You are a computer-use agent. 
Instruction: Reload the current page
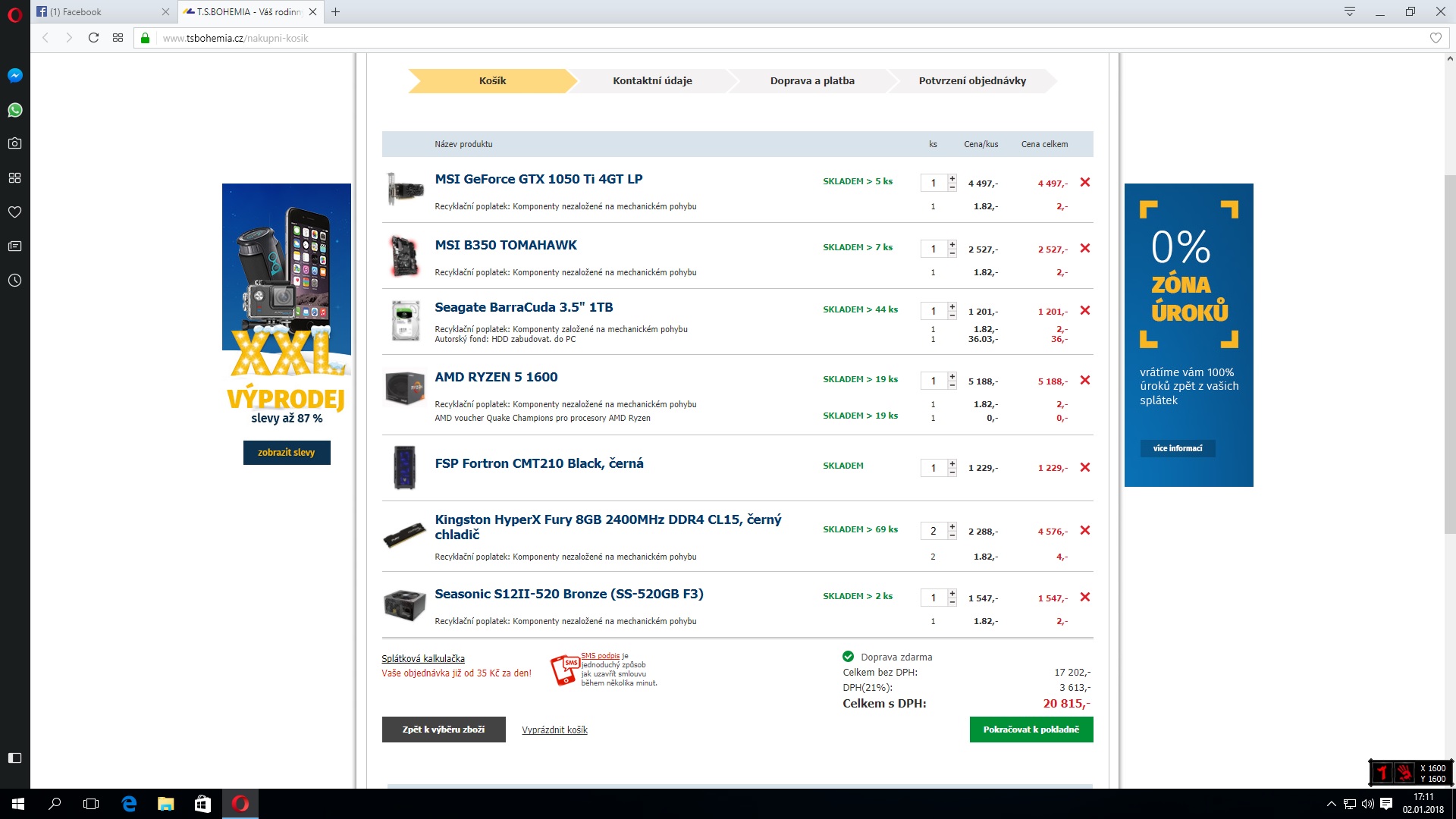[93, 38]
